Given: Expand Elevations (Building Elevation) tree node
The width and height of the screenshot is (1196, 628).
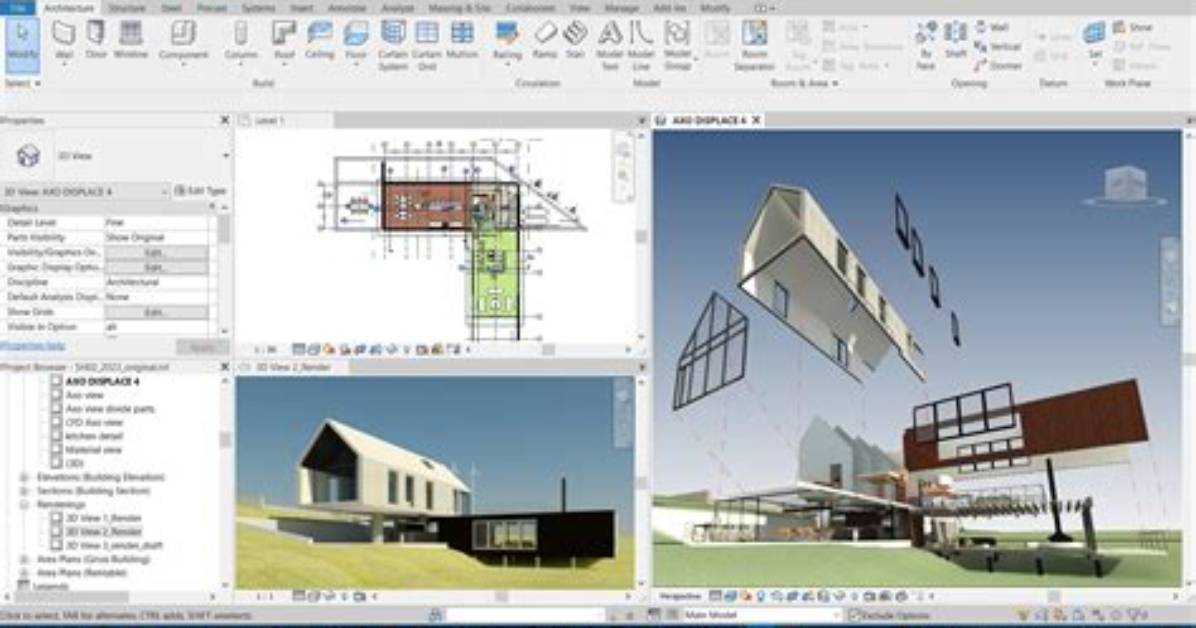Looking at the screenshot, I should [x=24, y=478].
